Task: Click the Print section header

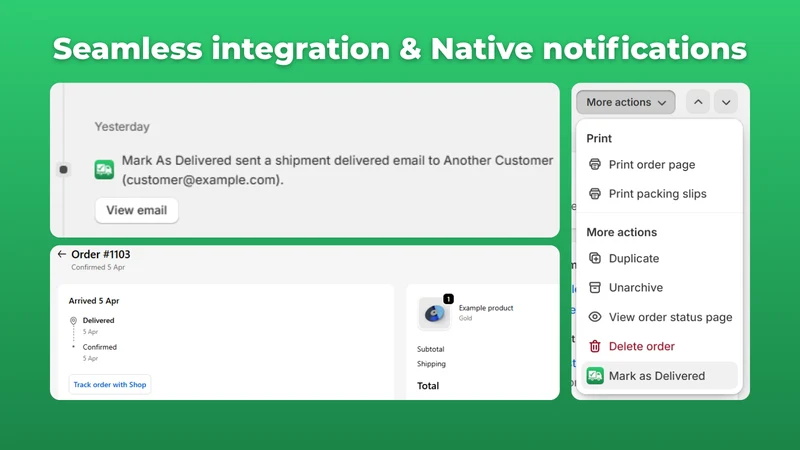Action: pyautogui.click(x=599, y=138)
